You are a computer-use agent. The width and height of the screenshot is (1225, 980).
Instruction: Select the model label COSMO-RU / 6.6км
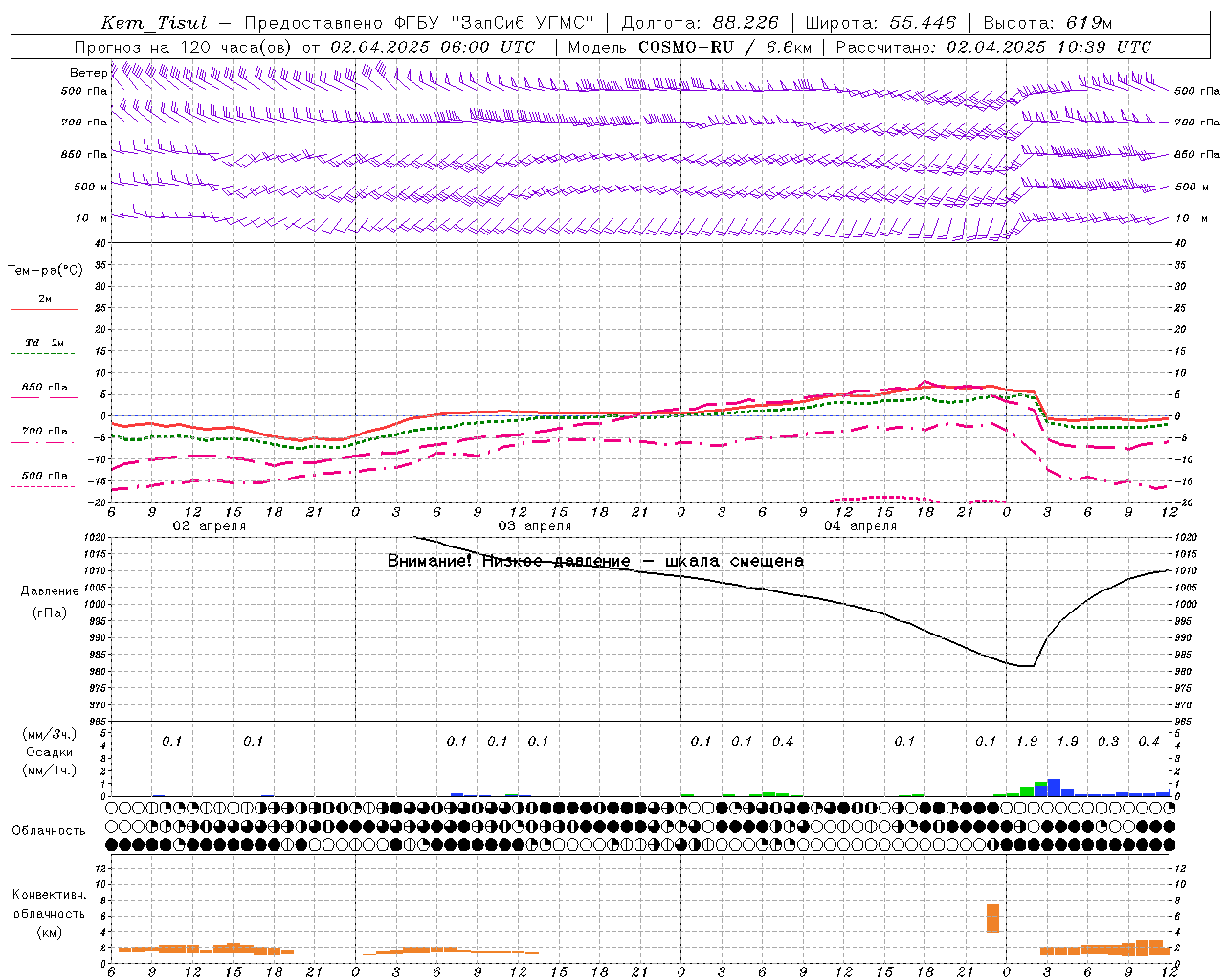(724, 47)
